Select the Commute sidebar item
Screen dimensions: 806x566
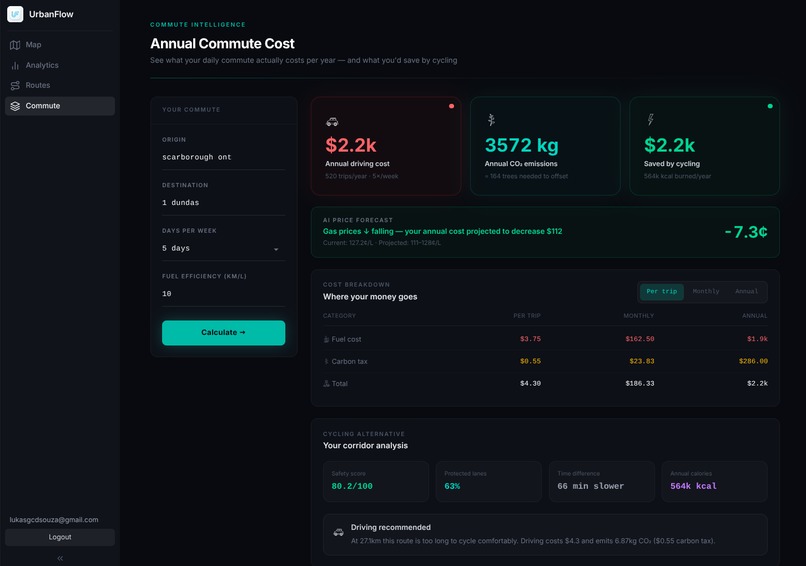[60, 106]
